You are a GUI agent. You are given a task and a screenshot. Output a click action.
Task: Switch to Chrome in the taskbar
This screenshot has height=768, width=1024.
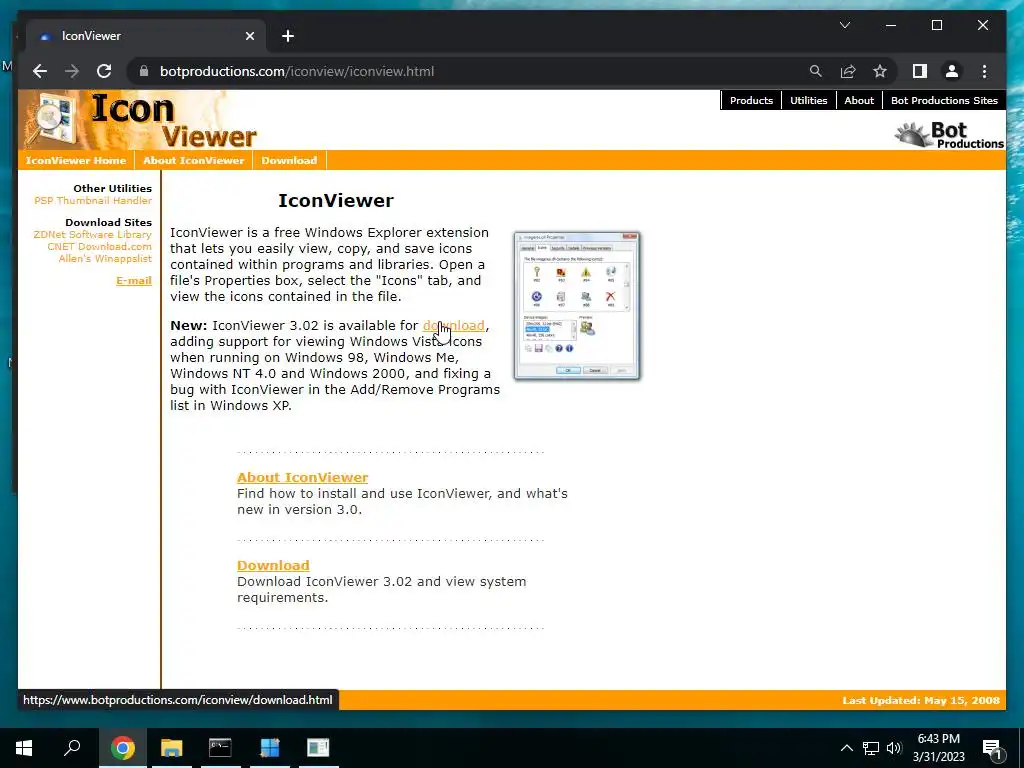point(122,748)
